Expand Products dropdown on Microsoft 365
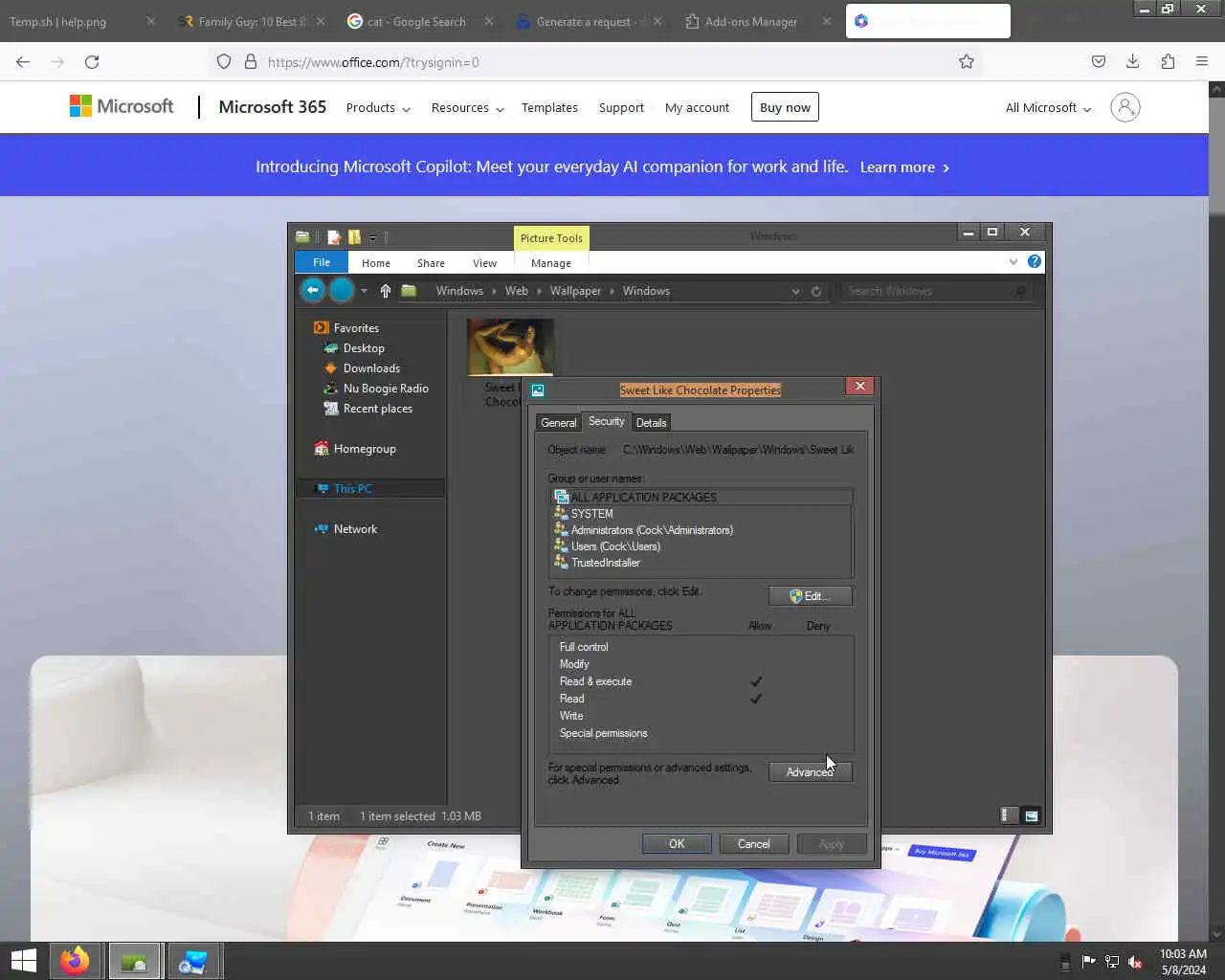 [x=378, y=107]
